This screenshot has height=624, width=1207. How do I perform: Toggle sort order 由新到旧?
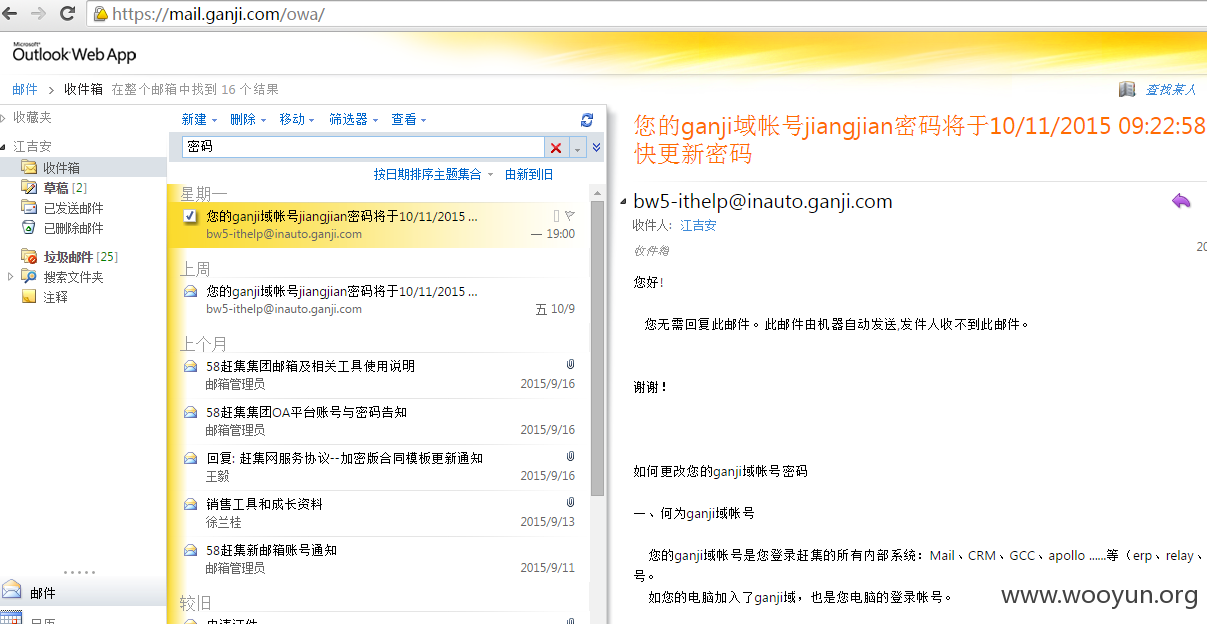[529, 174]
